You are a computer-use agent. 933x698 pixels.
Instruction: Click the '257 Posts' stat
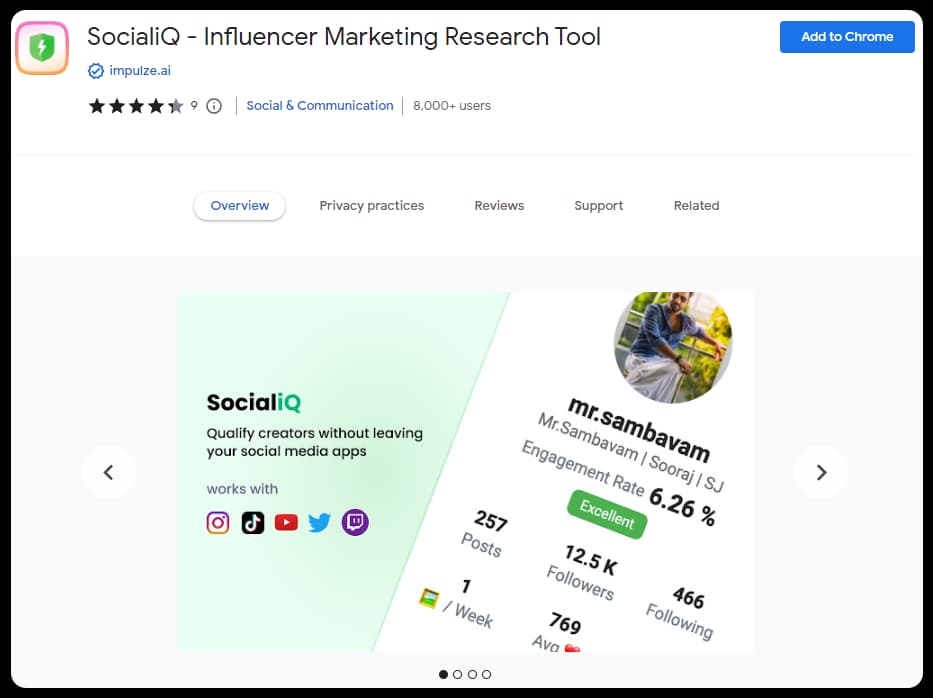(484, 533)
